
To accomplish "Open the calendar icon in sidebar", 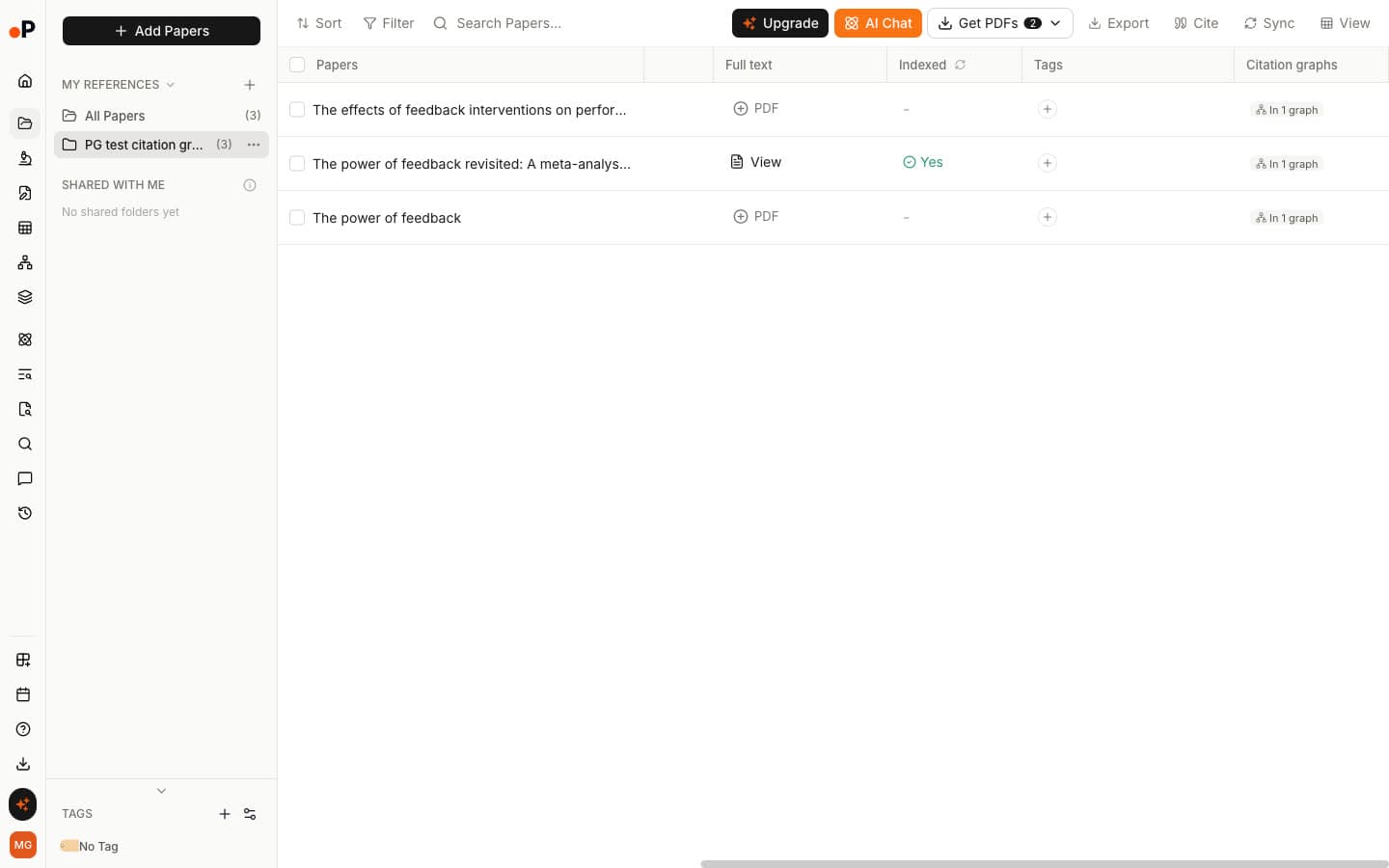I will tap(23, 694).
